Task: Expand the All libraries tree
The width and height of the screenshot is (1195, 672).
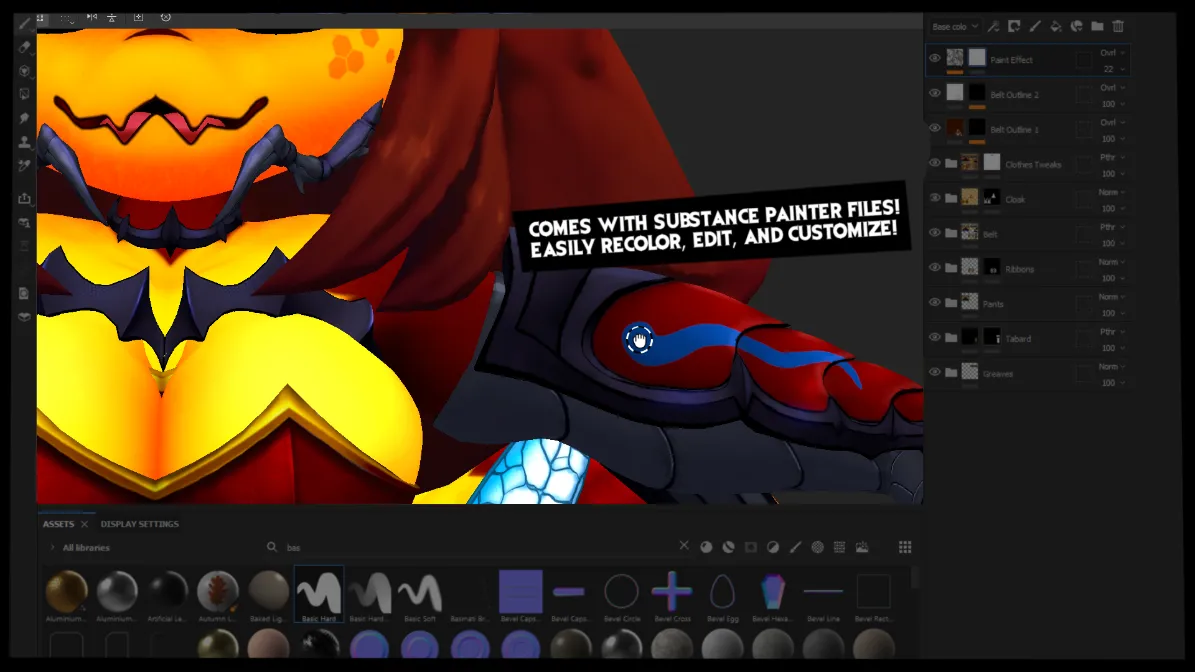Action: click(52, 548)
